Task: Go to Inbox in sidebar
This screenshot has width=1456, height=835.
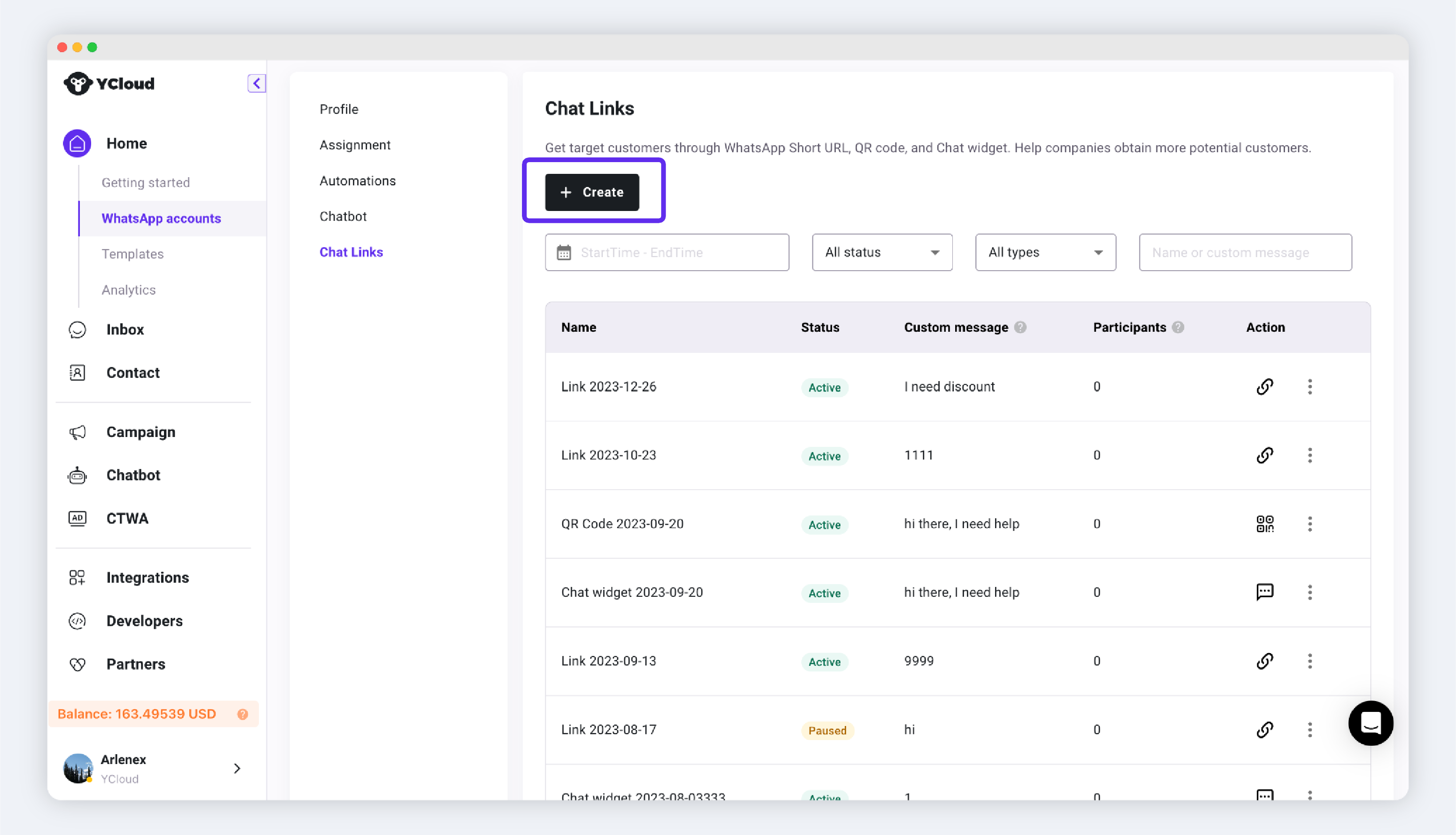Action: (125, 330)
